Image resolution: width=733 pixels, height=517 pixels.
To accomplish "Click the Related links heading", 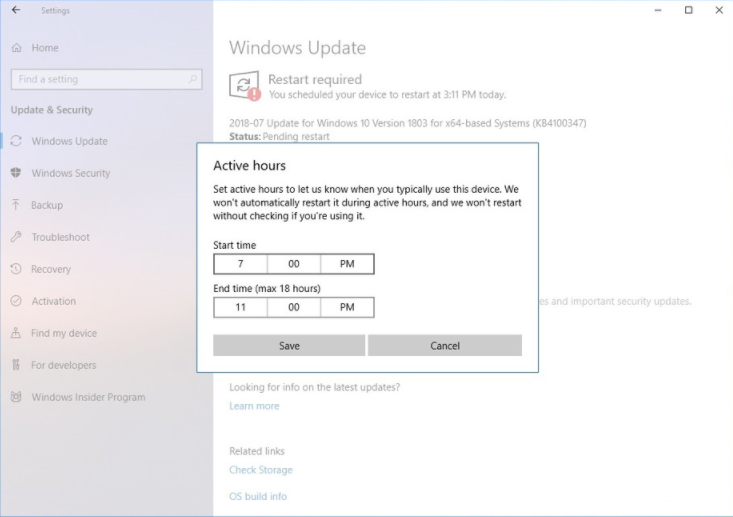I will pos(257,451).
